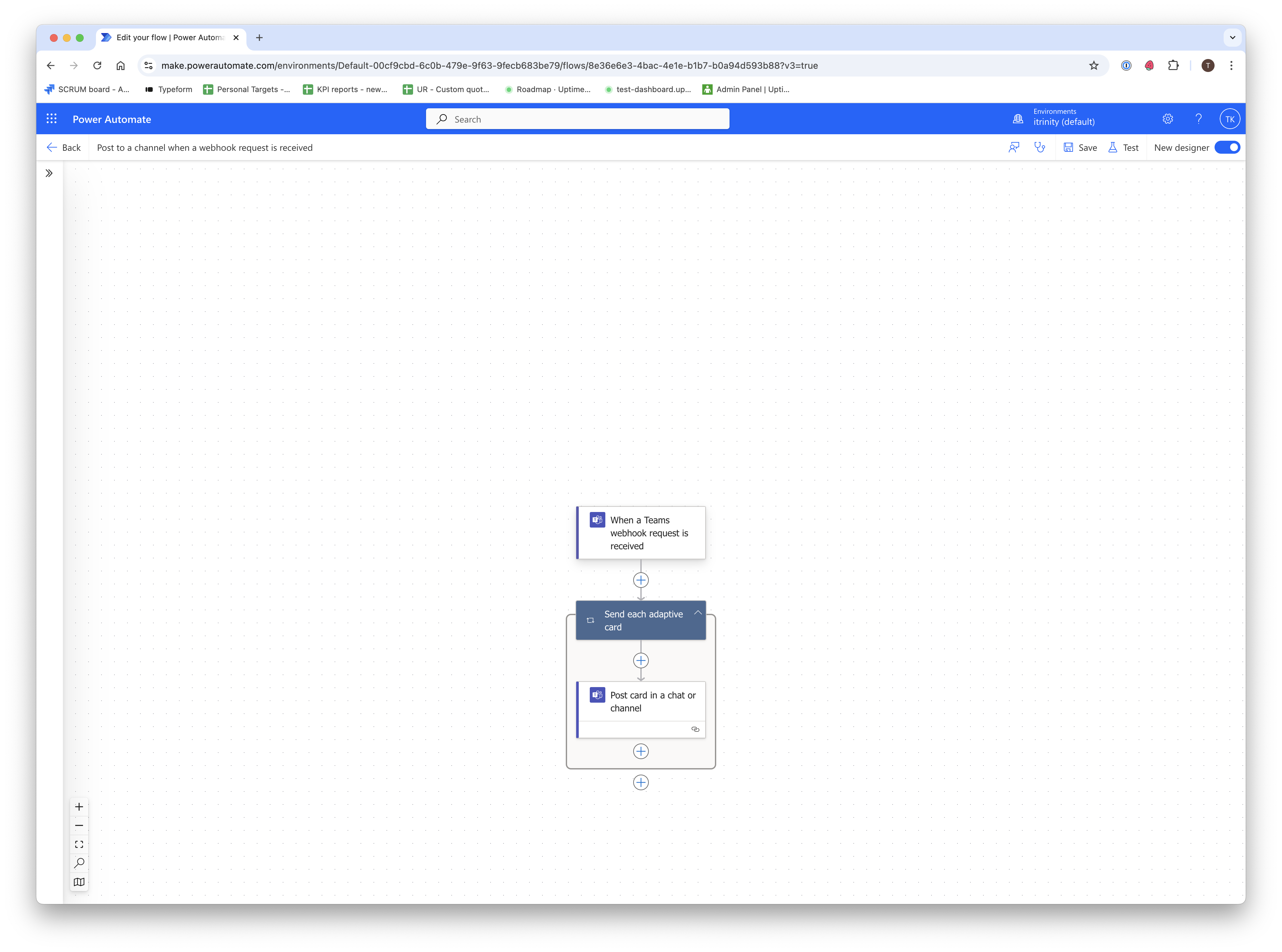Collapse the Send each adaptive card loop

coord(697,613)
